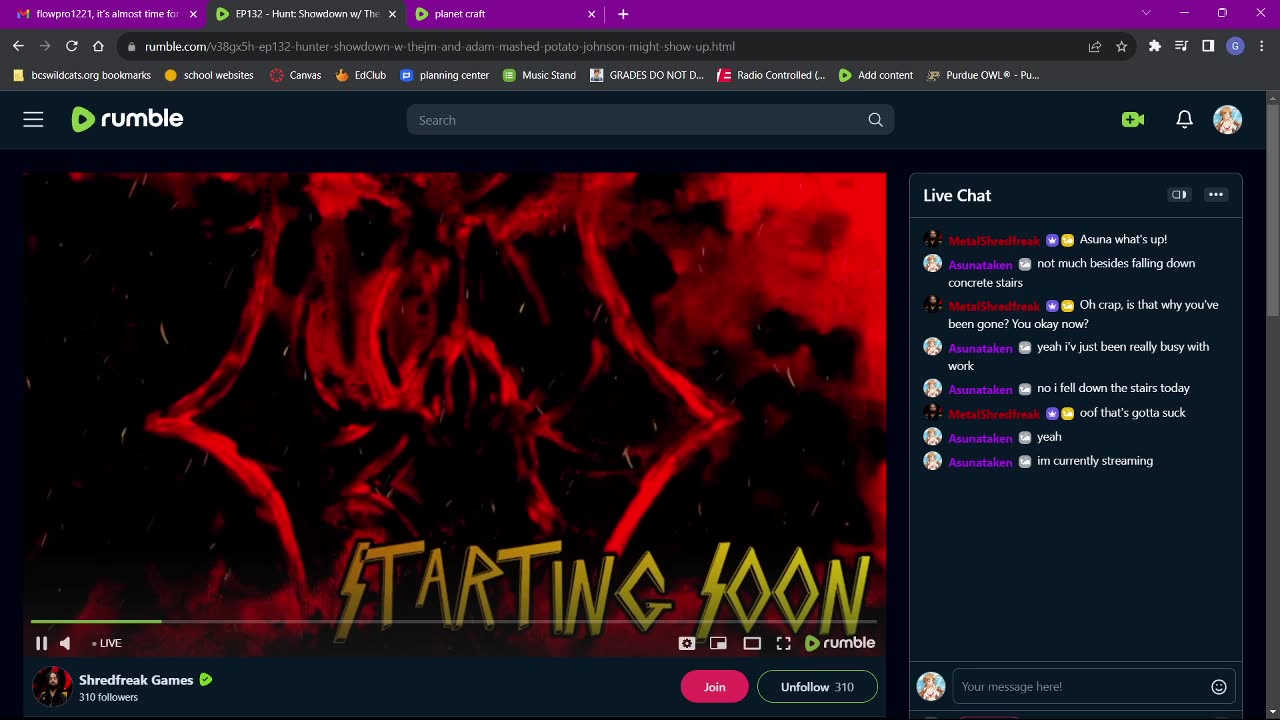The width and height of the screenshot is (1280, 720).
Task: Close the Gmail tab
Action: click(x=193, y=14)
